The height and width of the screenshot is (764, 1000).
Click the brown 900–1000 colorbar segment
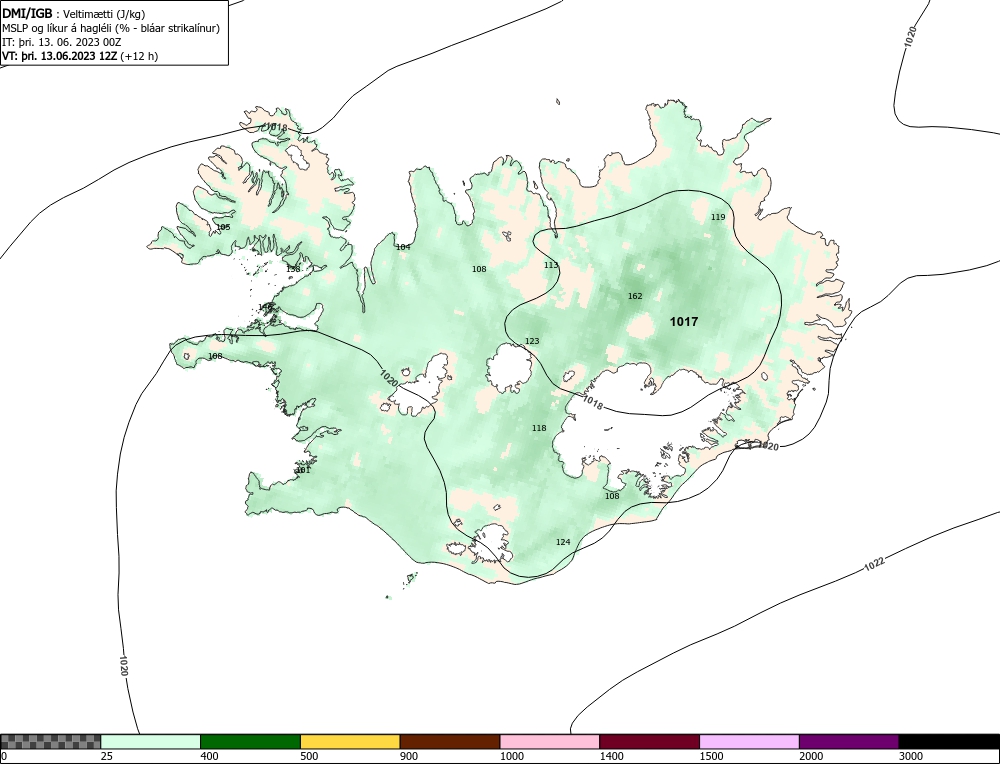[x=450, y=742]
